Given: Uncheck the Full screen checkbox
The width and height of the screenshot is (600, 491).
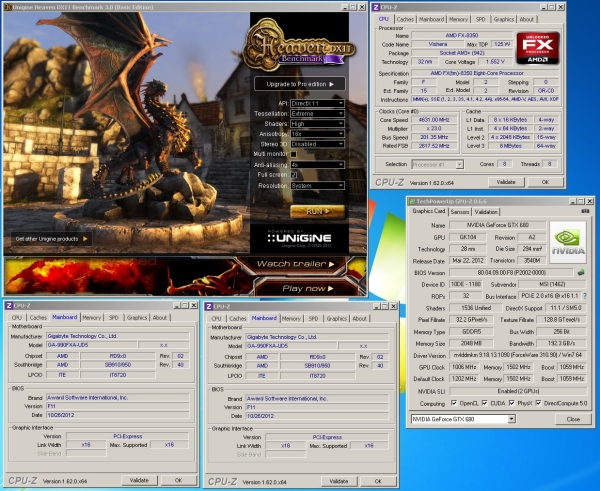Looking at the screenshot, I should [293, 175].
